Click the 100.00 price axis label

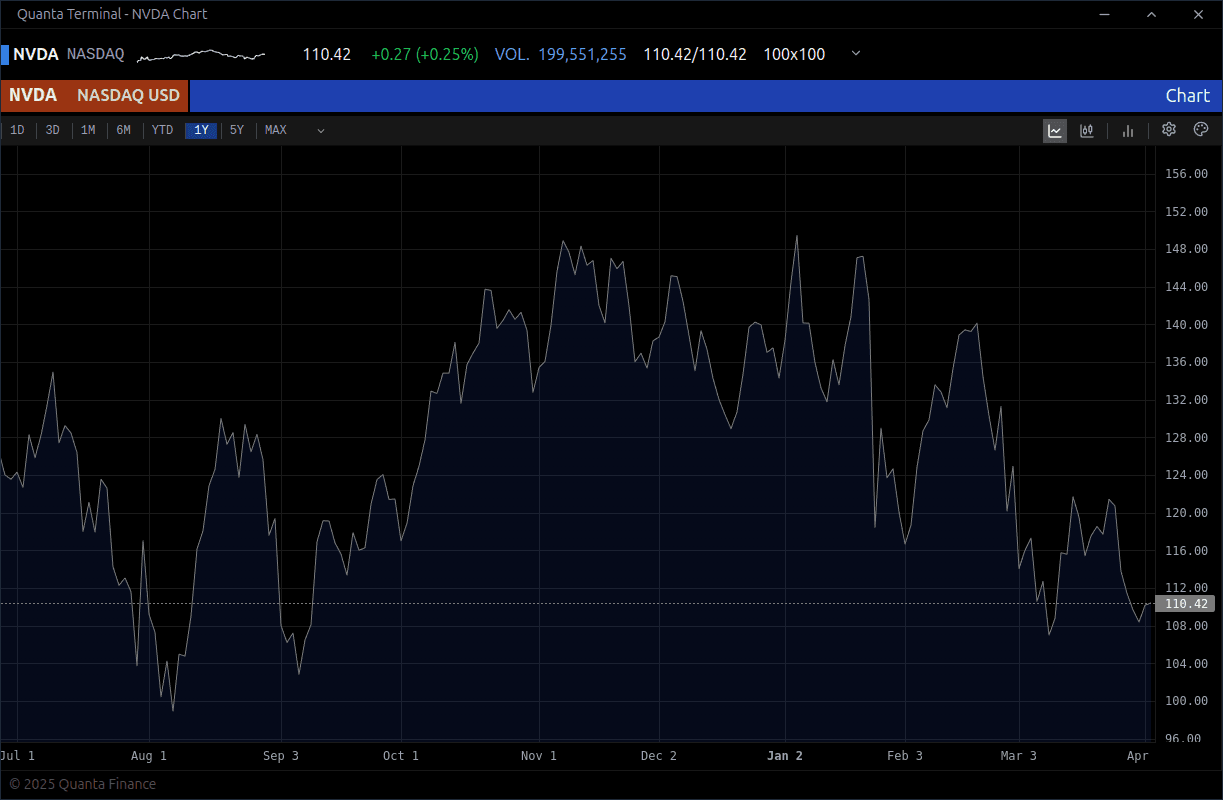(x=1187, y=701)
